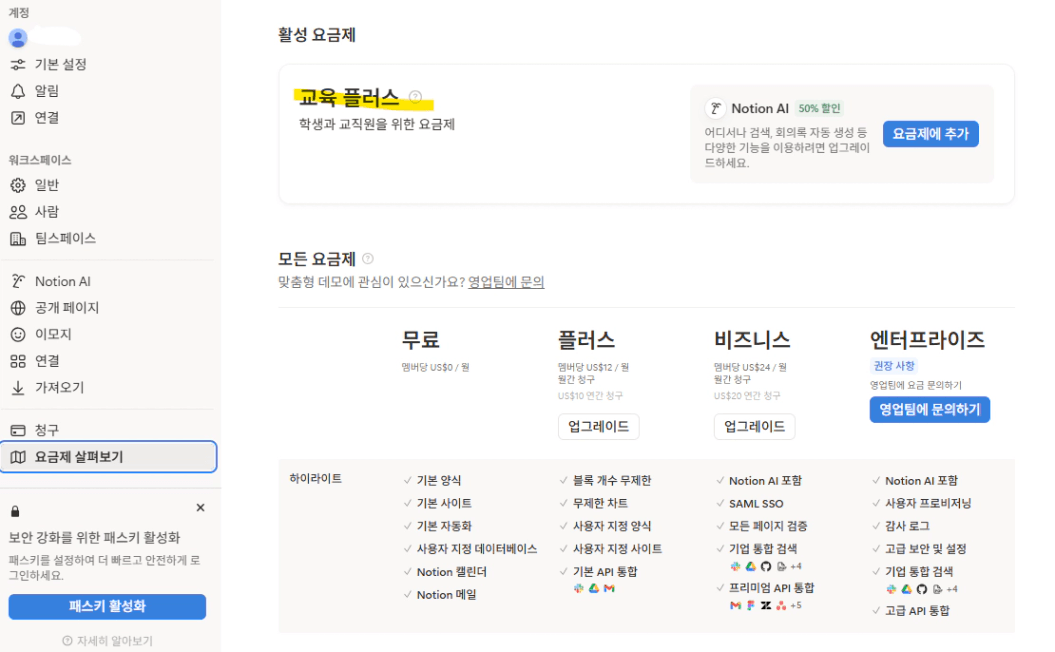Click the Notion 캘린더 feature row

coord(445,572)
